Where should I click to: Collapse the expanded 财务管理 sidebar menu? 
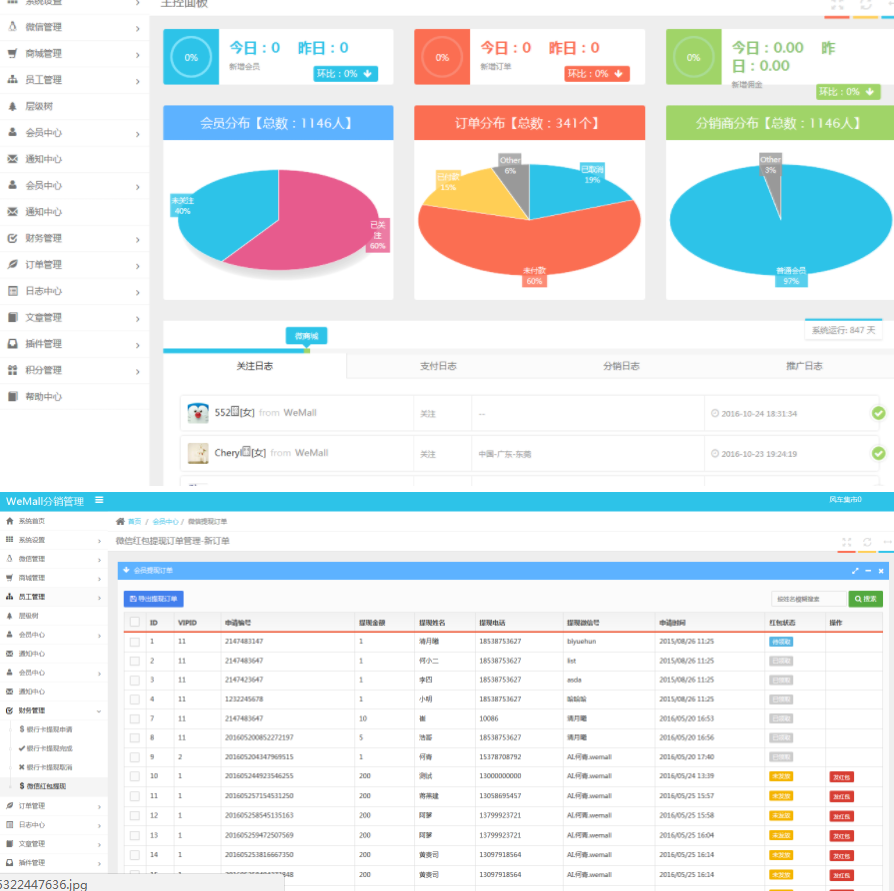[x=98, y=711]
